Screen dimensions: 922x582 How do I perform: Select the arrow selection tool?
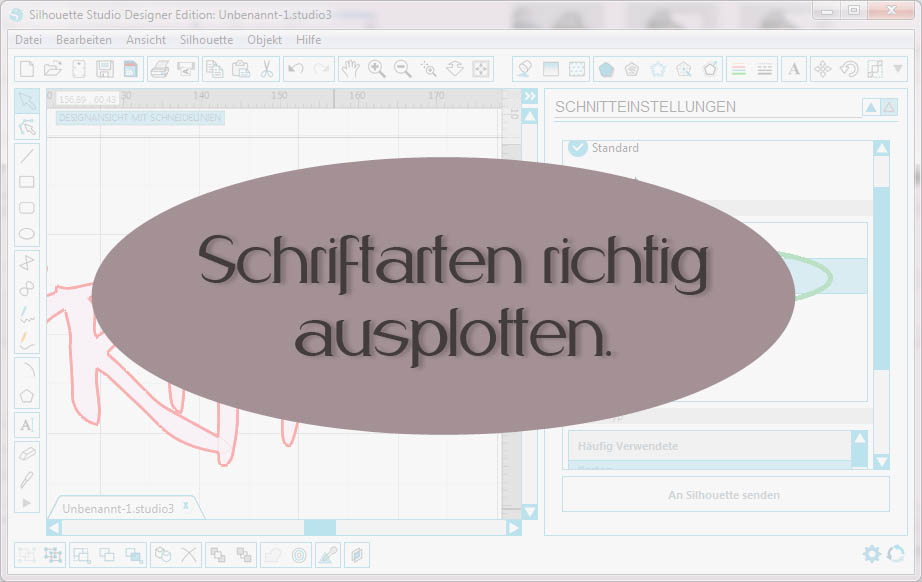pos(25,103)
